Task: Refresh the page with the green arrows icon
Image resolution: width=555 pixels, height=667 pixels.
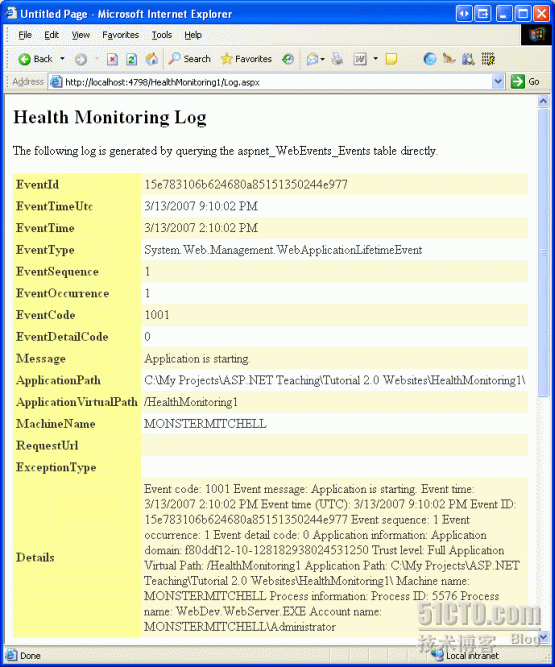Action: (132, 59)
